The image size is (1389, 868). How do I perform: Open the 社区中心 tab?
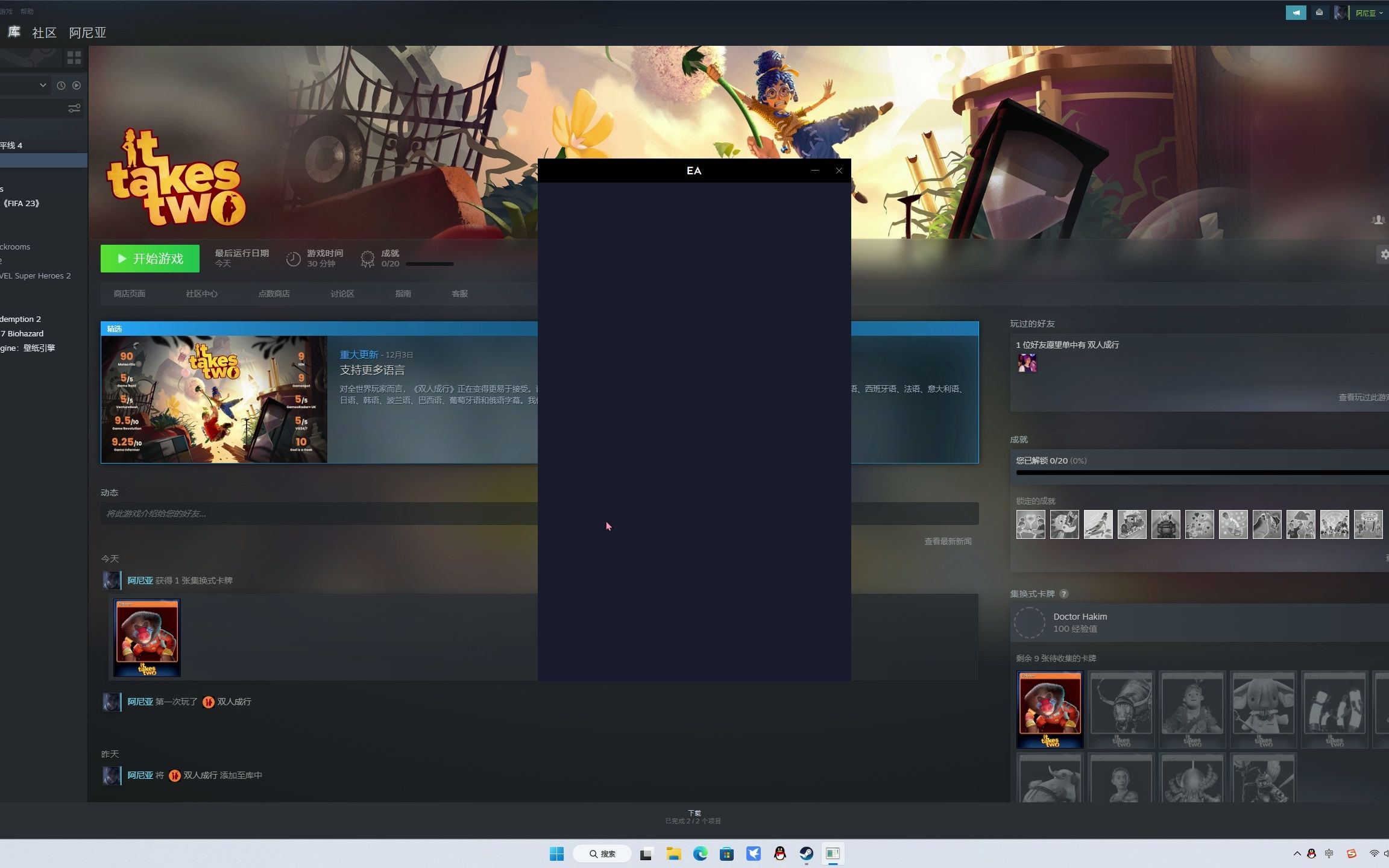tap(201, 294)
